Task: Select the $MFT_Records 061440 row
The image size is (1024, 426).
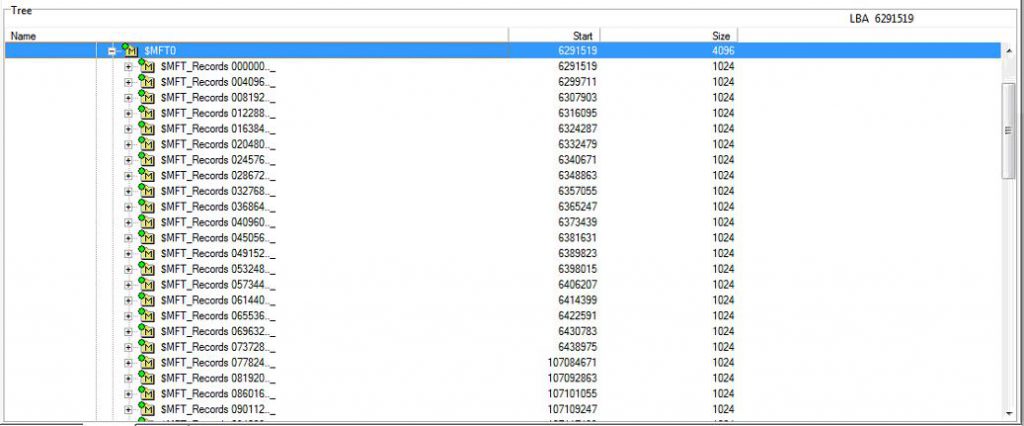Action: pos(217,300)
